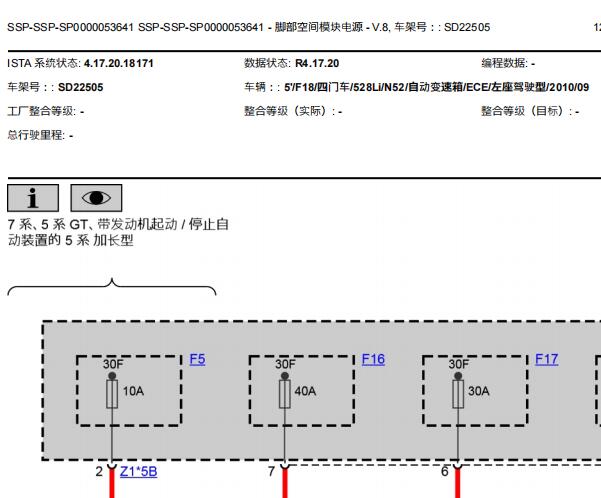Select the 30A fuse symbol in F17
This screenshot has width=601, height=498.
(x=458, y=394)
